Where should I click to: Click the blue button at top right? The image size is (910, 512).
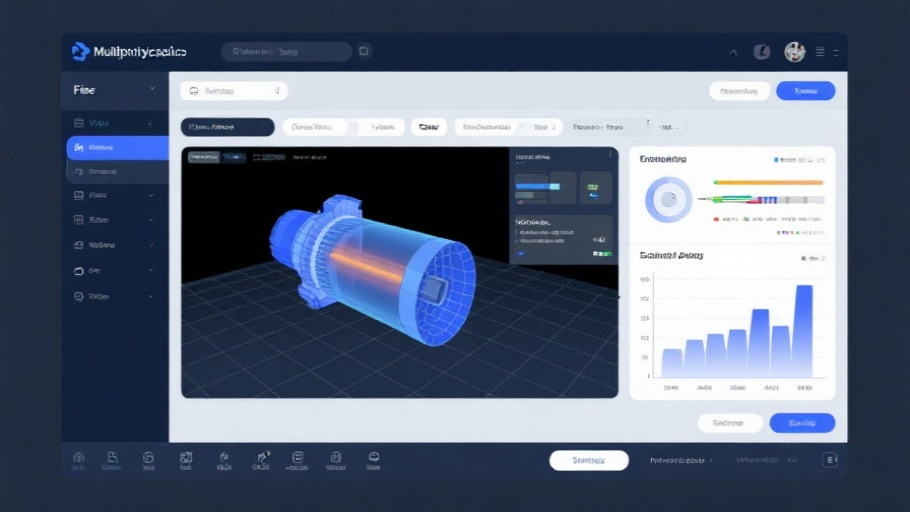[805, 91]
